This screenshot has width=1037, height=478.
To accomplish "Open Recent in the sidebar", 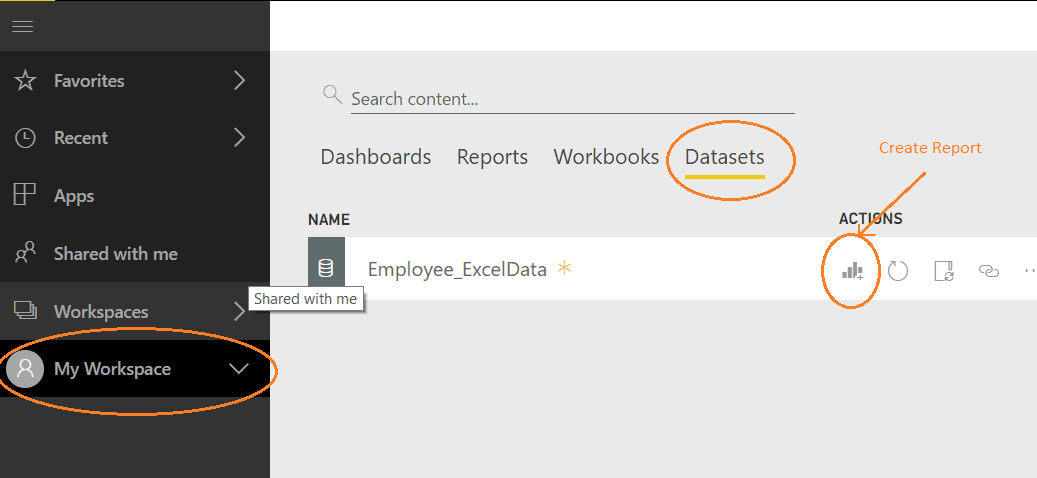I will pos(134,138).
